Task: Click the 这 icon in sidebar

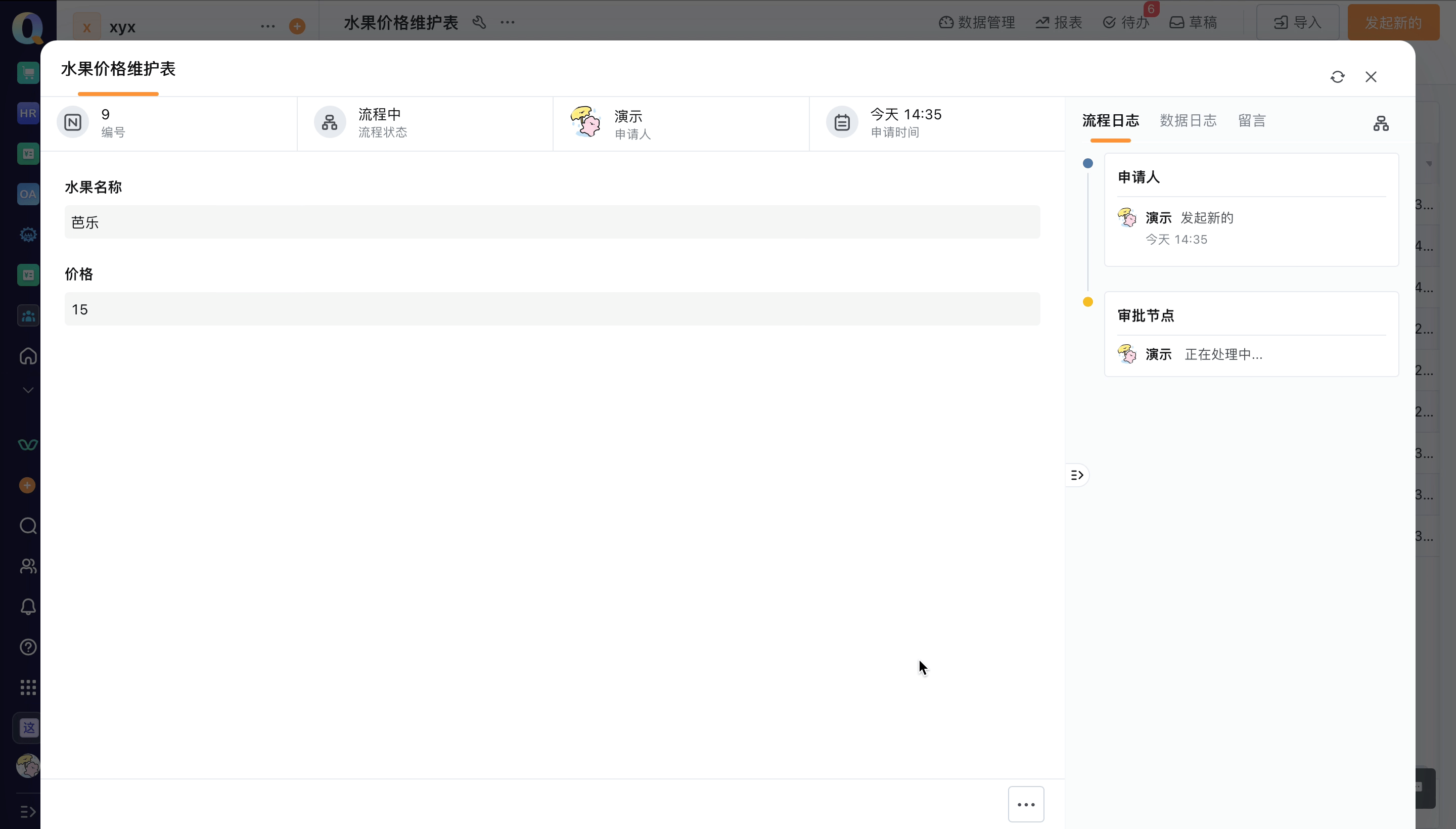Action: pyautogui.click(x=28, y=728)
